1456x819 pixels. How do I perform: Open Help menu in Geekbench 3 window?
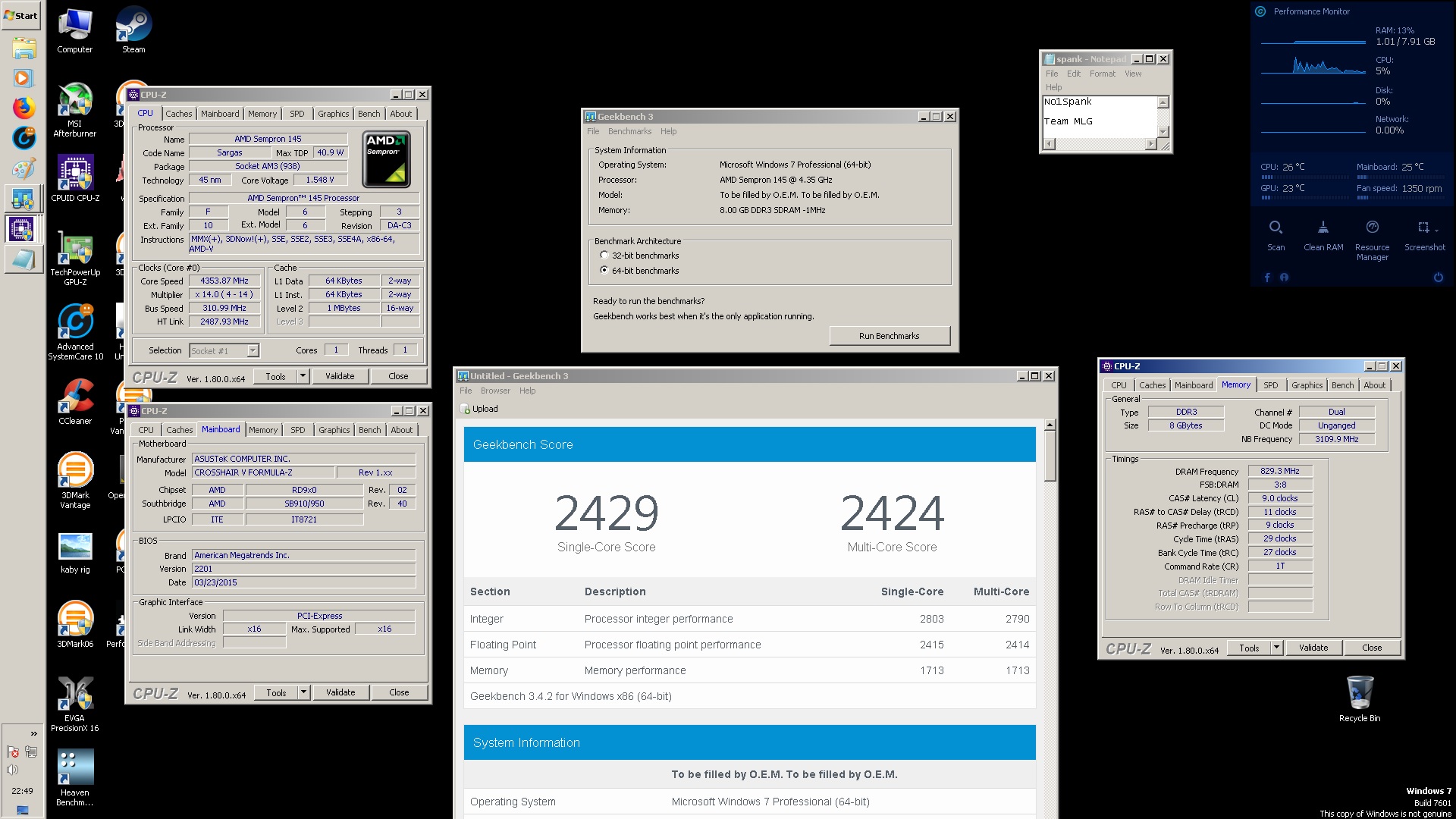(668, 131)
